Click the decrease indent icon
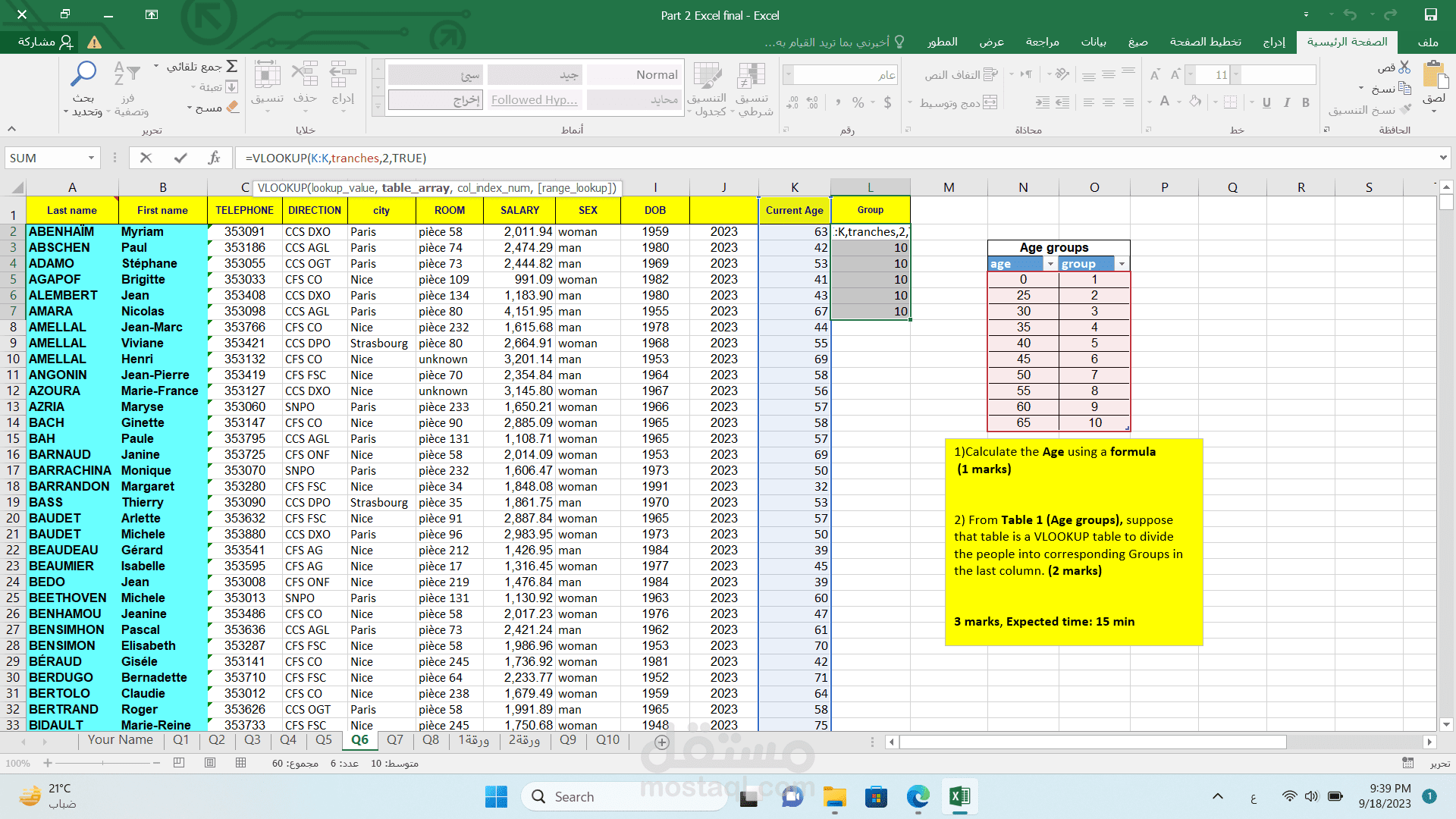The height and width of the screenshot is (819, 1456). (1062, 102)
